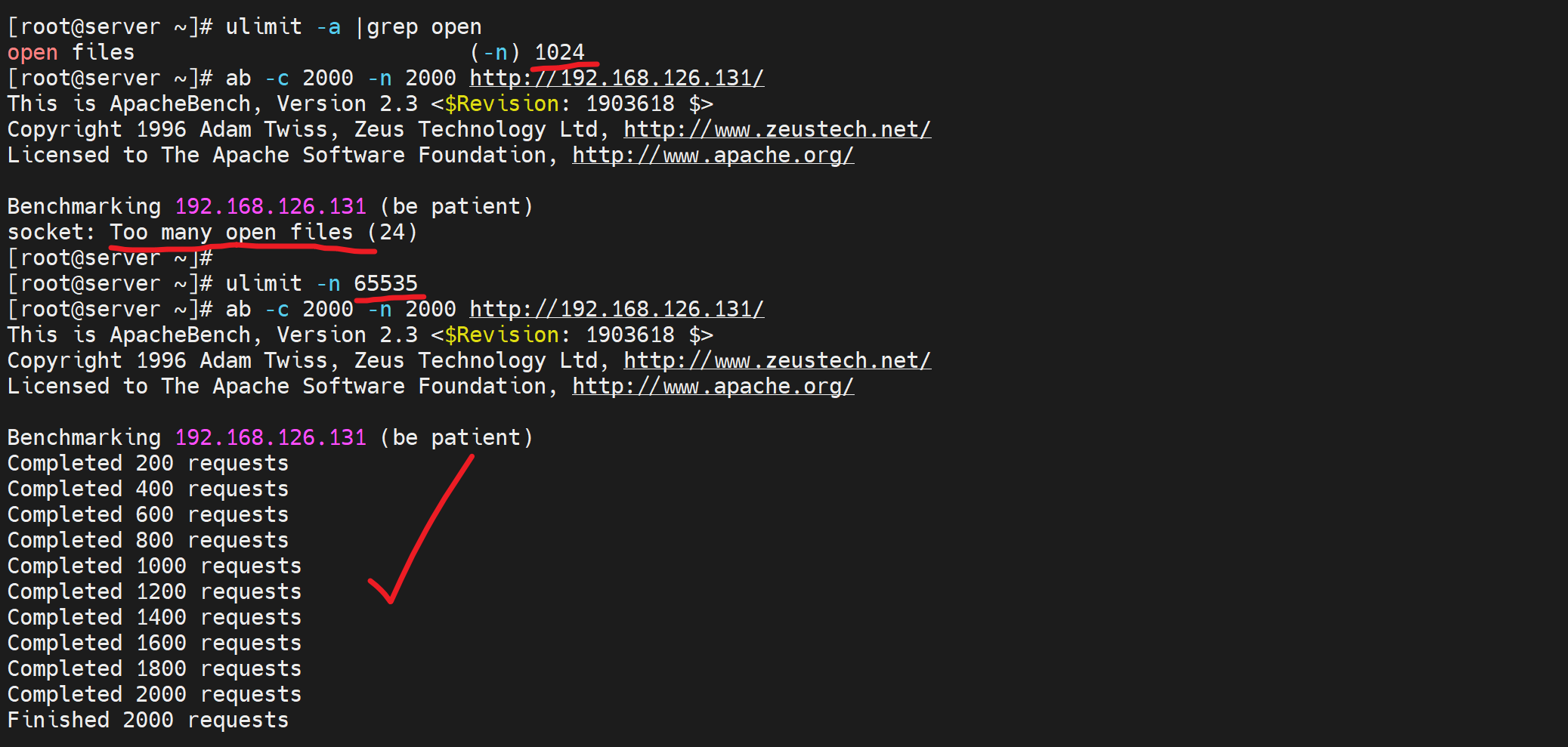Click the "Completed 200 requests" line
Image resolution: width=1568 pixels, height=747 pixels.
click(x=148, y=463)
